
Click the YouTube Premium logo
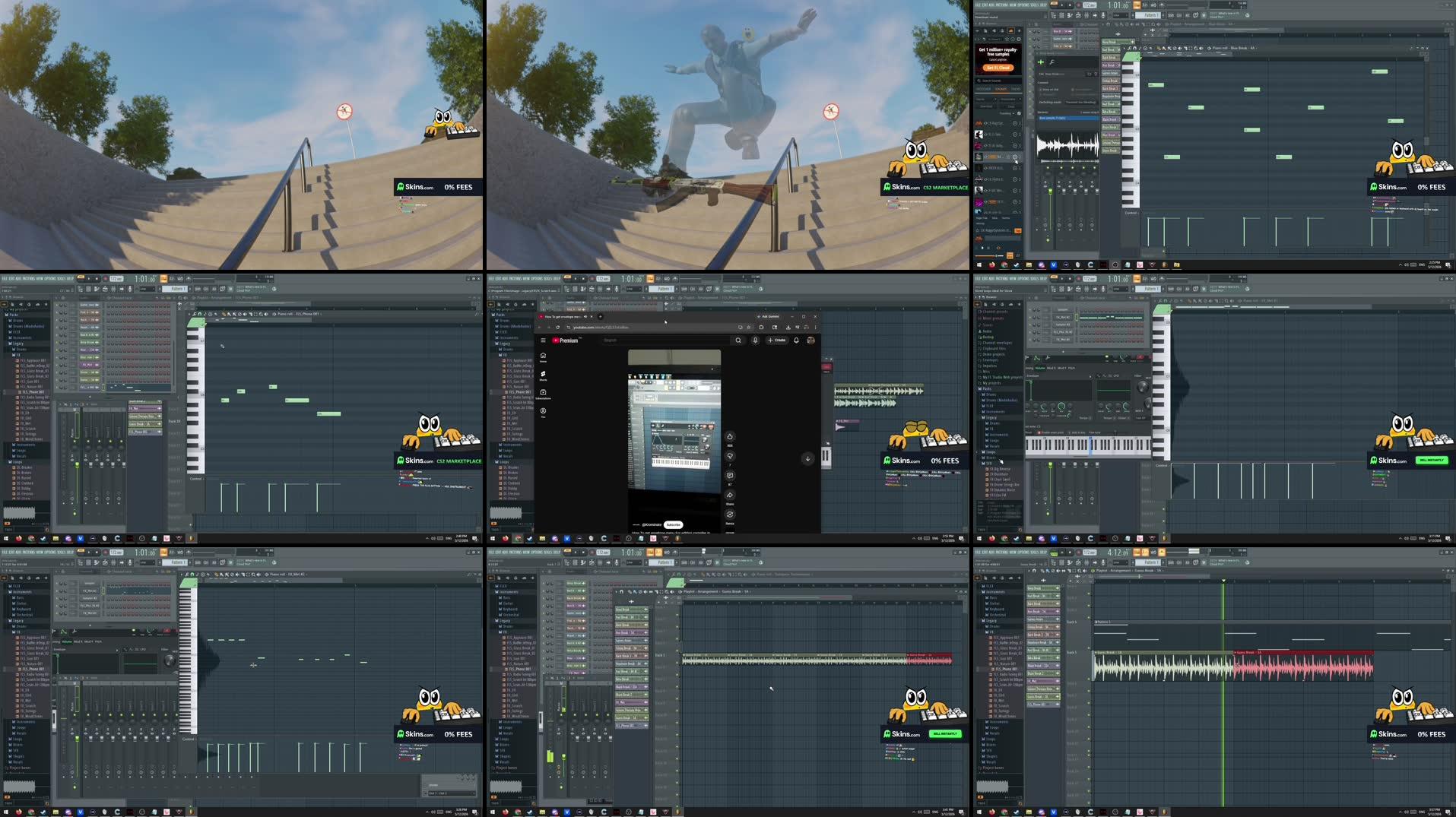click(x=565, y=340)
